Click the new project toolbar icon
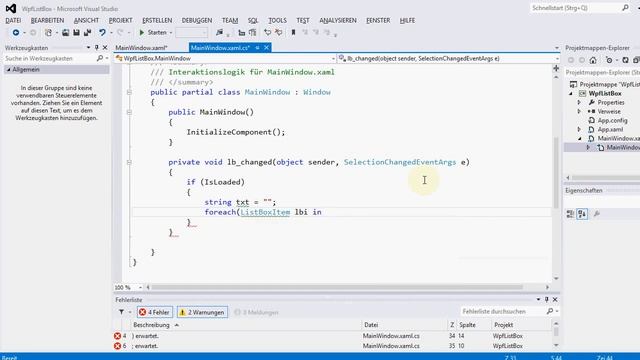The width and height of the screenshot is (640, 360). pos(48,32)
